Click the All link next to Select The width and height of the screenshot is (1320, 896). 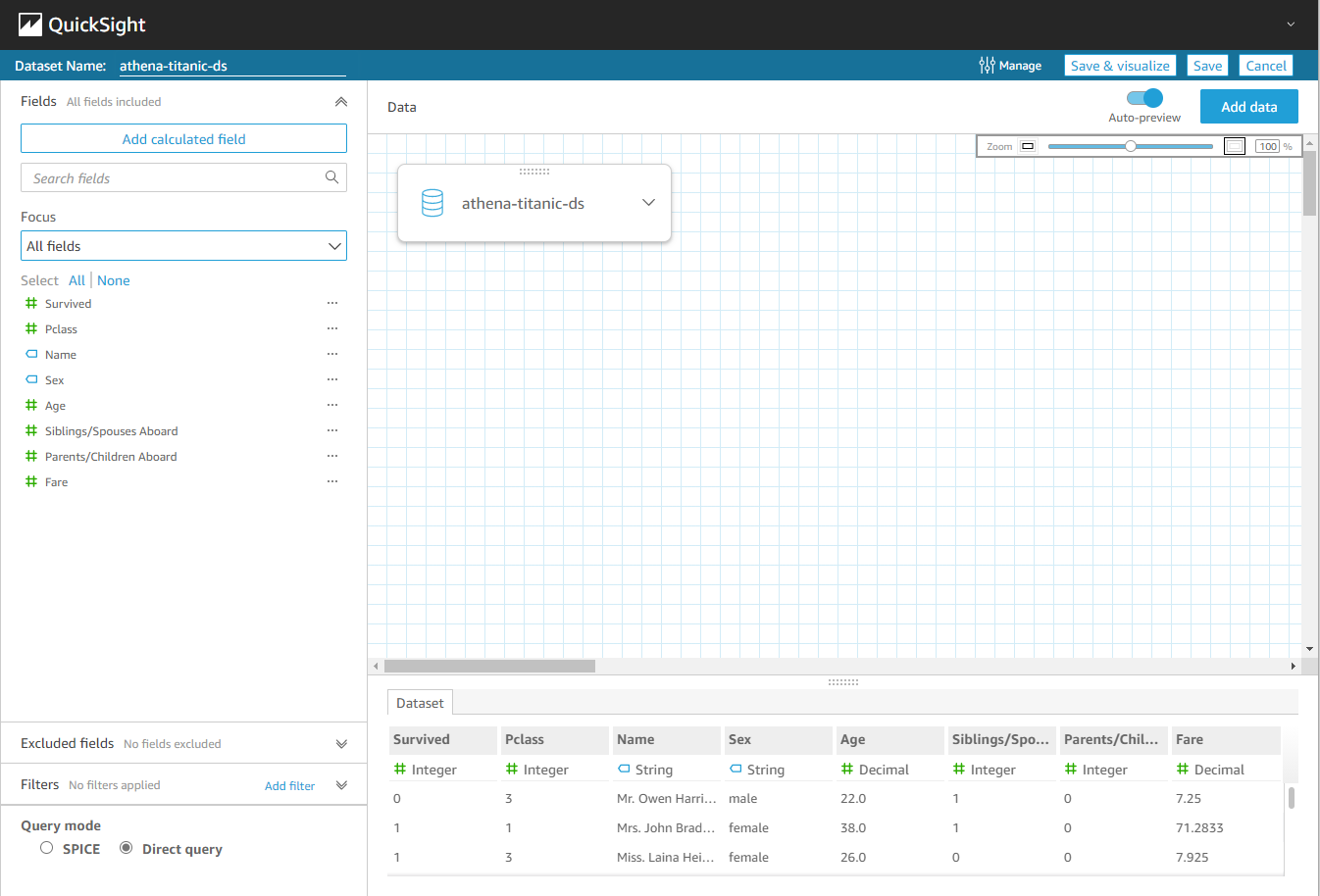(x=76, y=280)
